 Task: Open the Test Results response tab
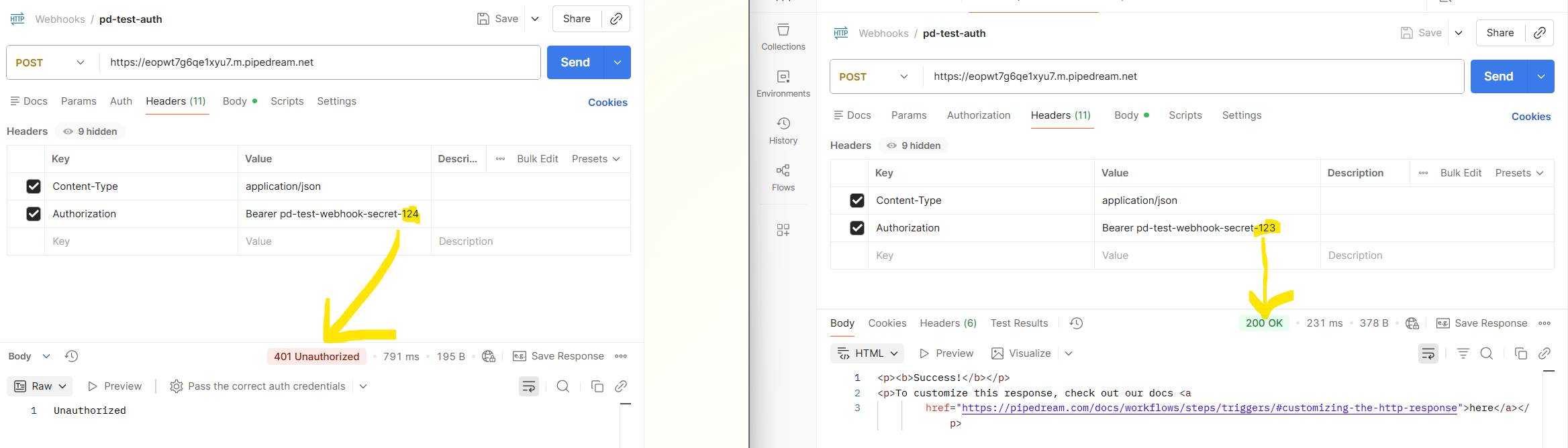[x=1019, y=323]
